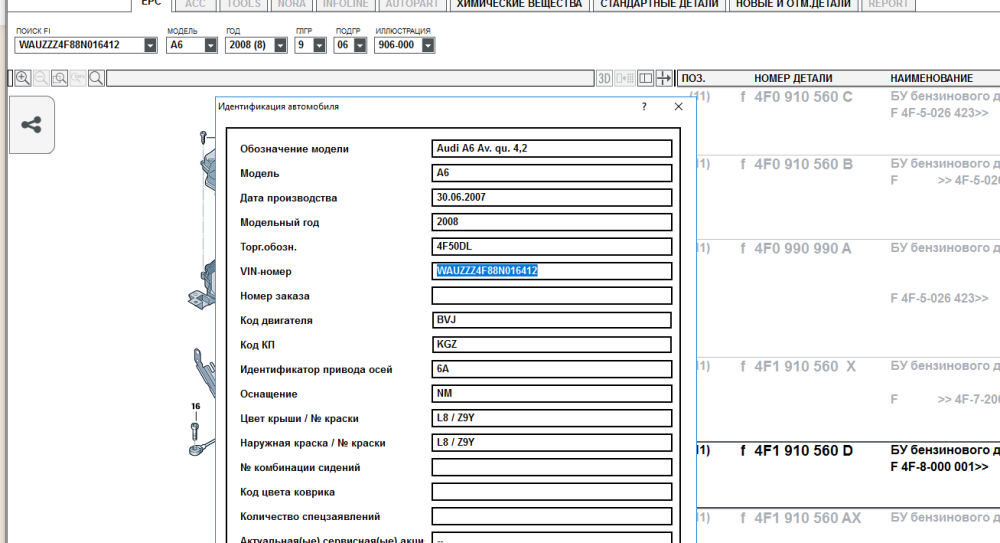Click the НОМЕР ДЕТАЛИ column header

pyautogui.click(x=793, y=78)
